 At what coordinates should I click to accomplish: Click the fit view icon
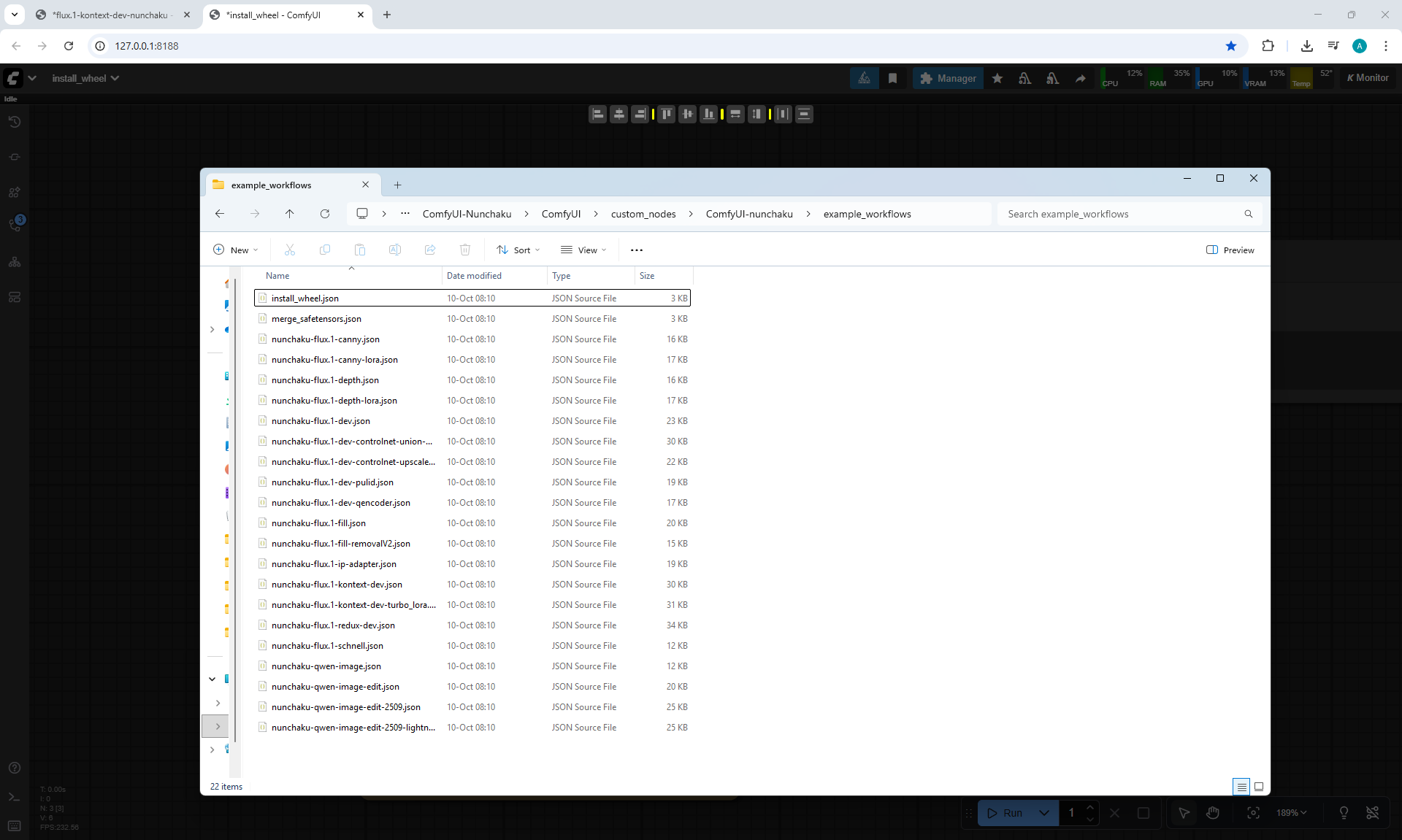1253,812
